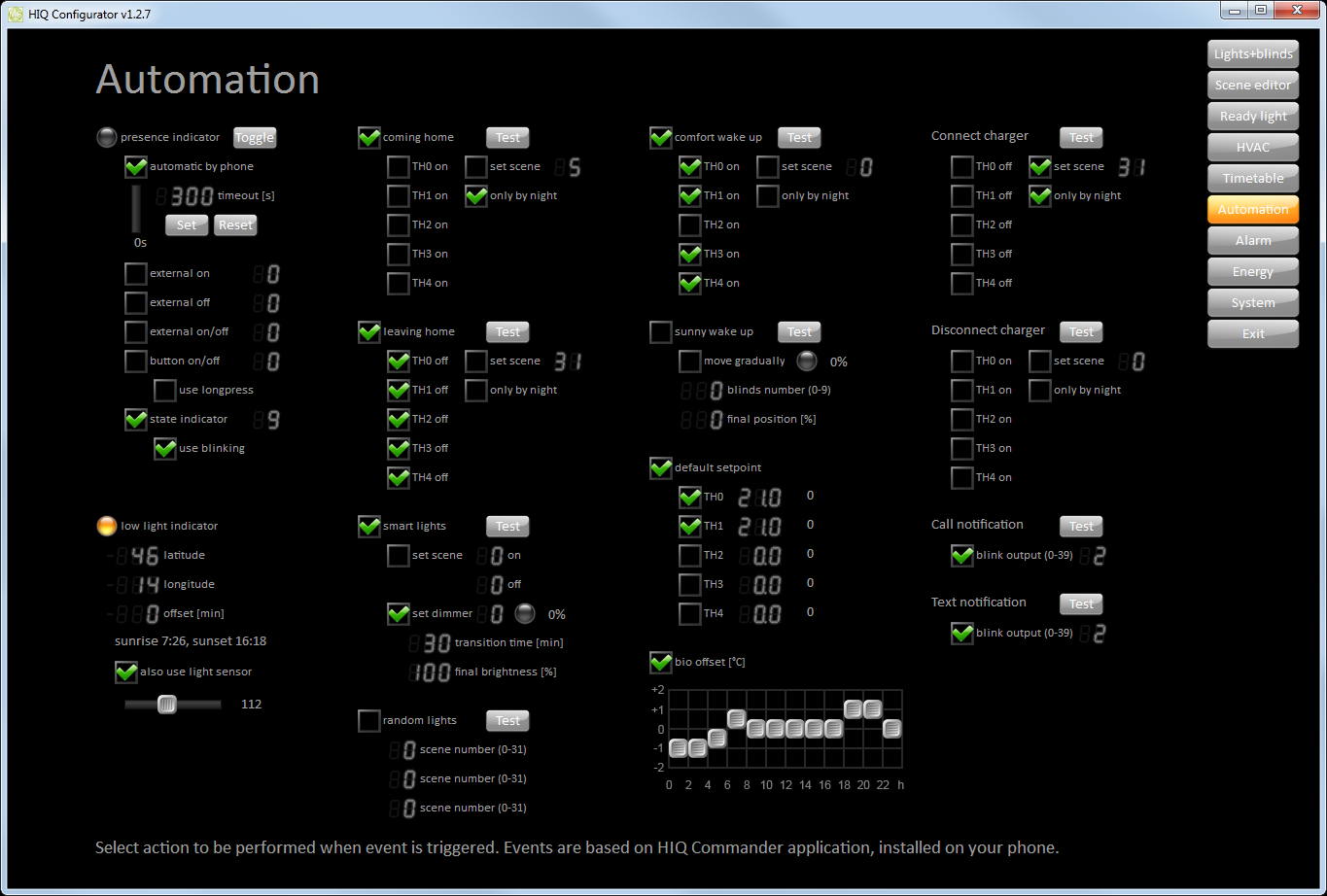1327x896 pixels.
Task: Switch to the HVAC page
Action: (x=1253, y=148)
